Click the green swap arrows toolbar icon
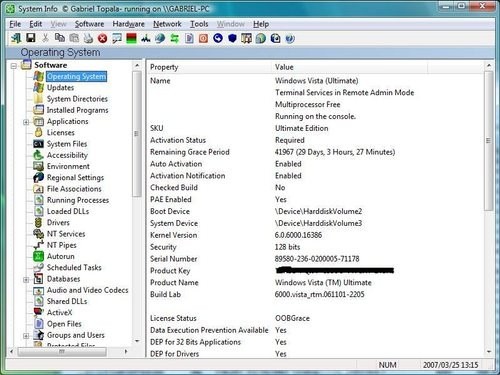The width and height of the screenshot is (500, 375). coord(174,38)
